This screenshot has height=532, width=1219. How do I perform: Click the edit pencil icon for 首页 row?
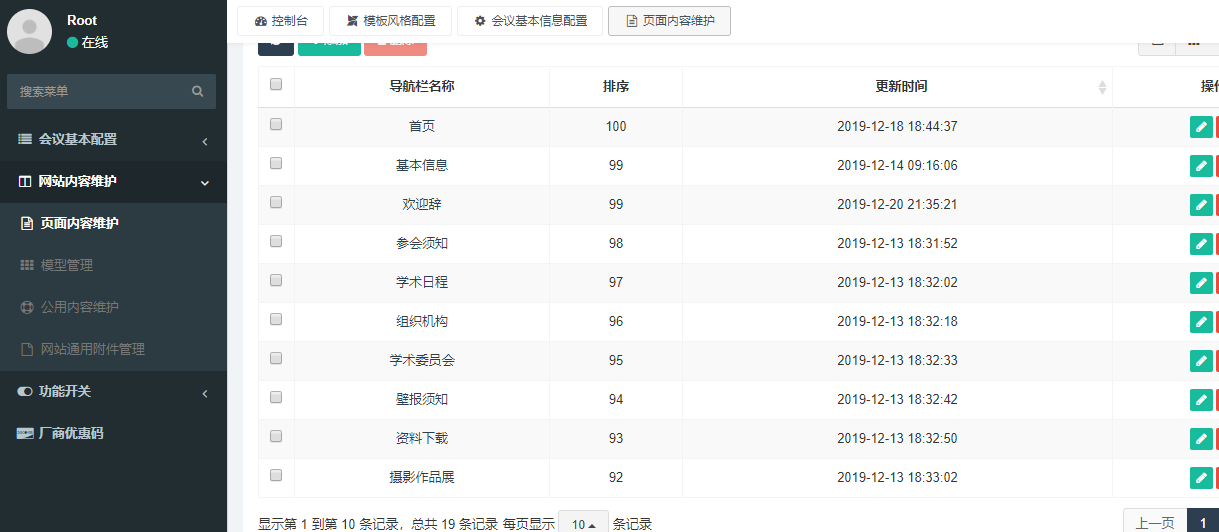pyautogui.click(x=1201, y=127)
